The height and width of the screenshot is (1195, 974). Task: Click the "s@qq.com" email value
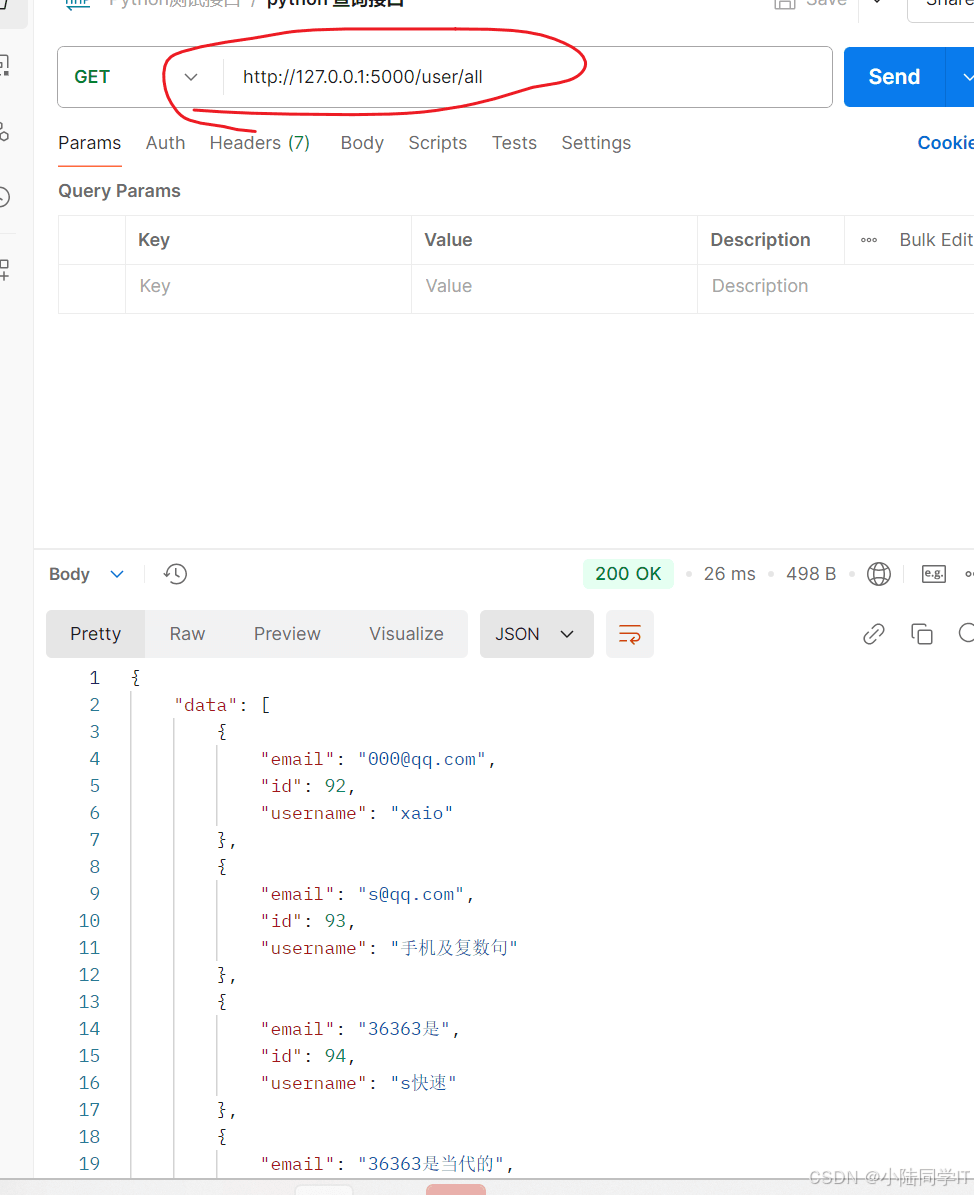click(411, 895)
